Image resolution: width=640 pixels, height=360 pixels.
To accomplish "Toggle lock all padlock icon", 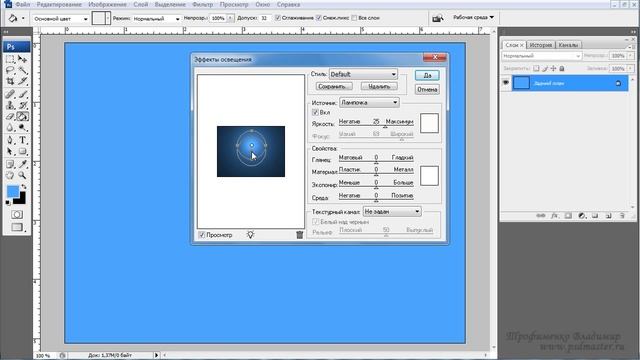I will pyautogui.click(x=562, y=69).
